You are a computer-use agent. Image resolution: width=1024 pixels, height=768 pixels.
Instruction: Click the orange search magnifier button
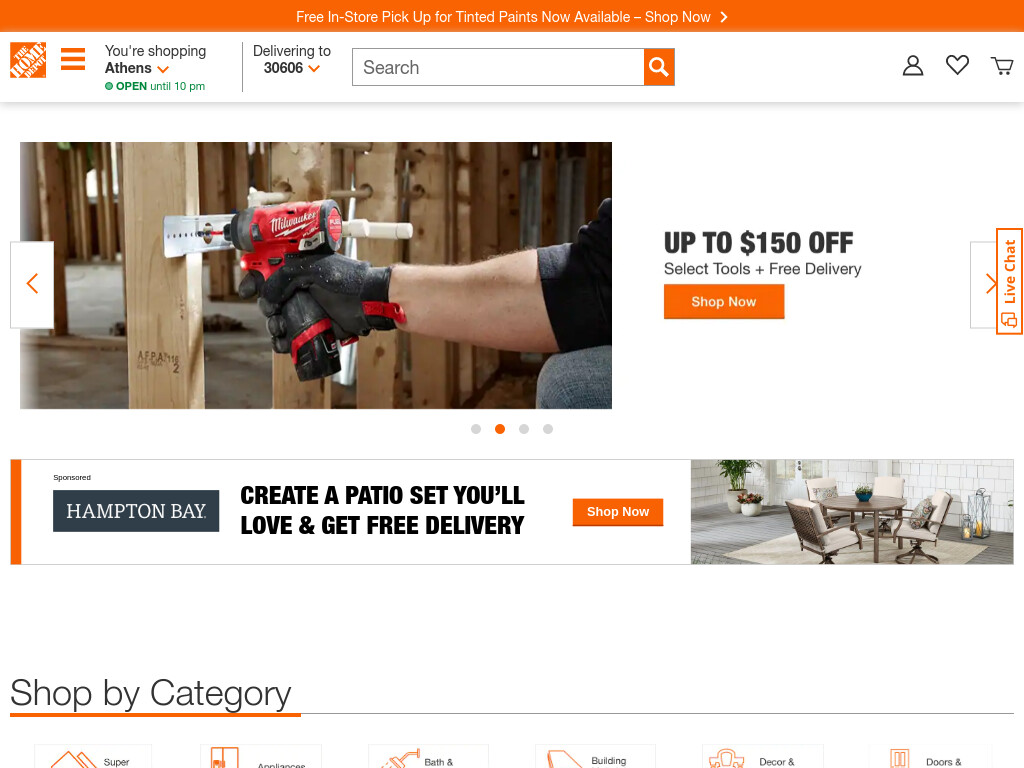[659, 67]
